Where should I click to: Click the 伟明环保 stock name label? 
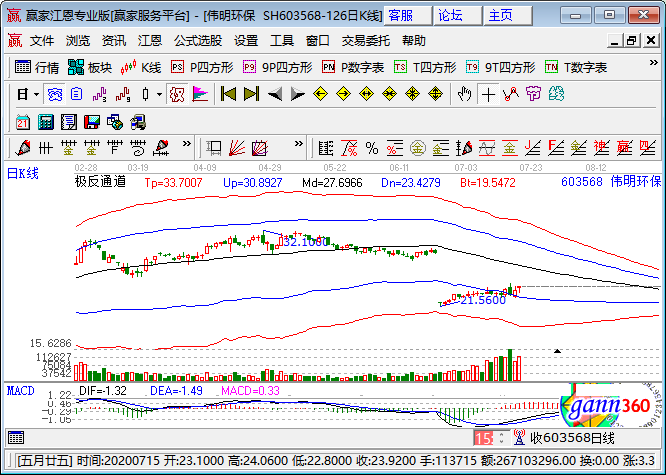[x=636, y=182]
